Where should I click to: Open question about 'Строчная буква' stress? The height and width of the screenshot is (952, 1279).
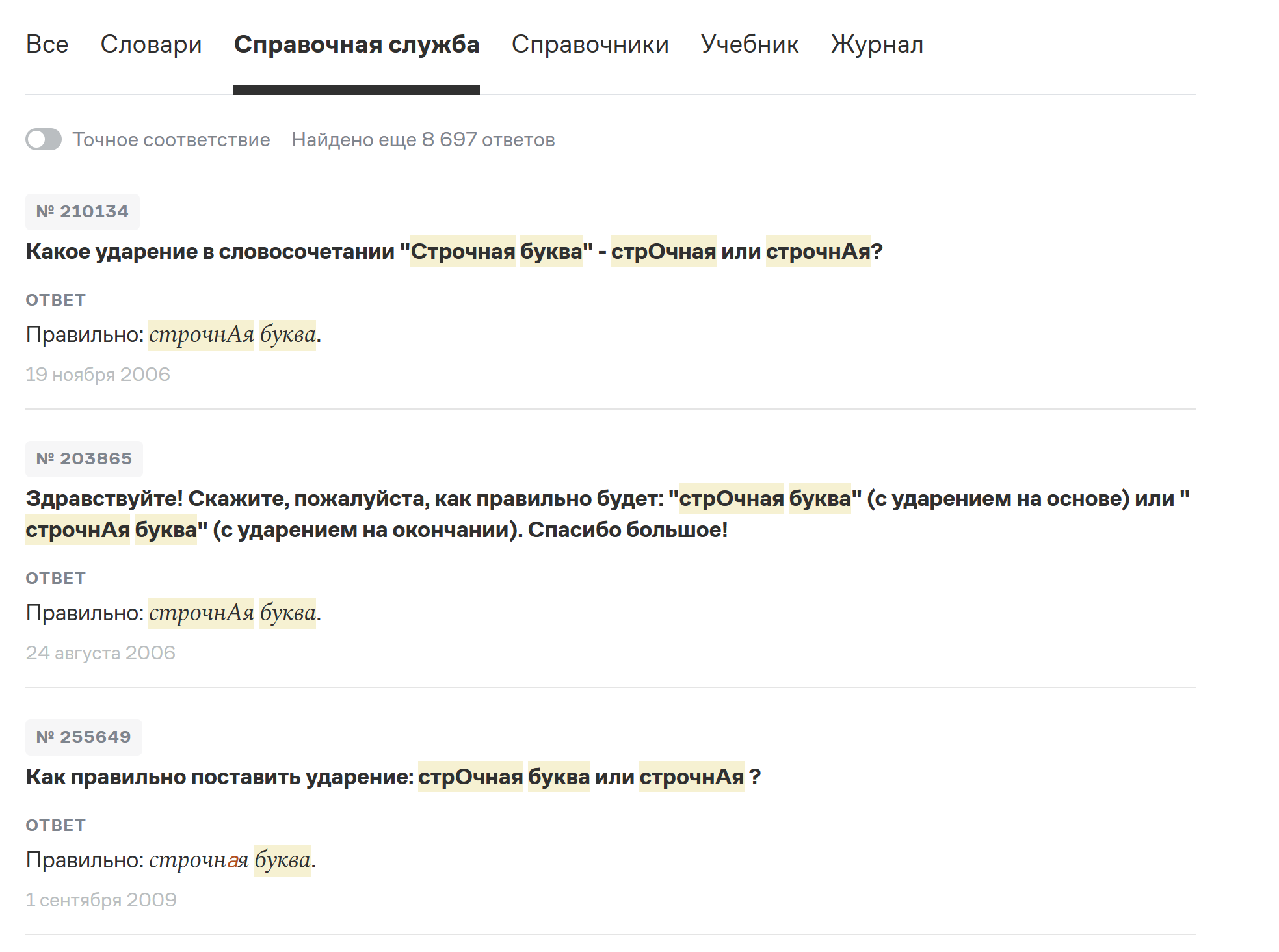tap(454, 252)
